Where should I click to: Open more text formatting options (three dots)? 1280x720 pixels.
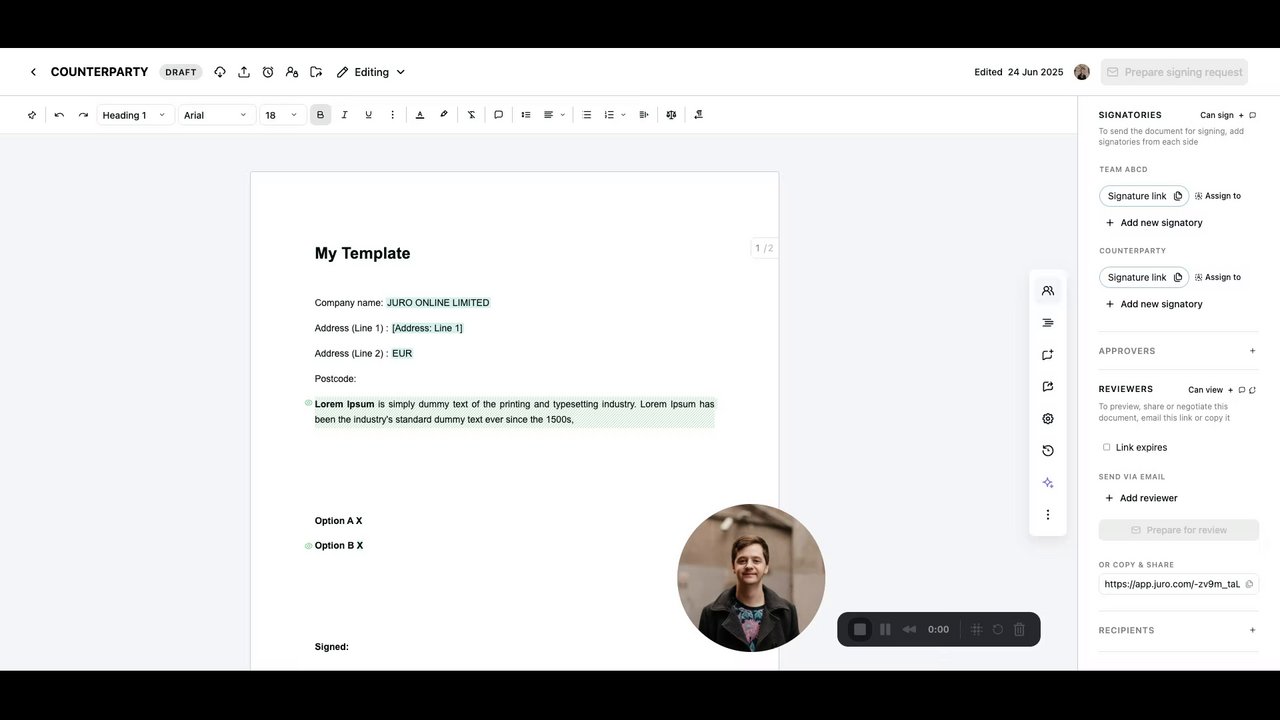pos(392,115)
